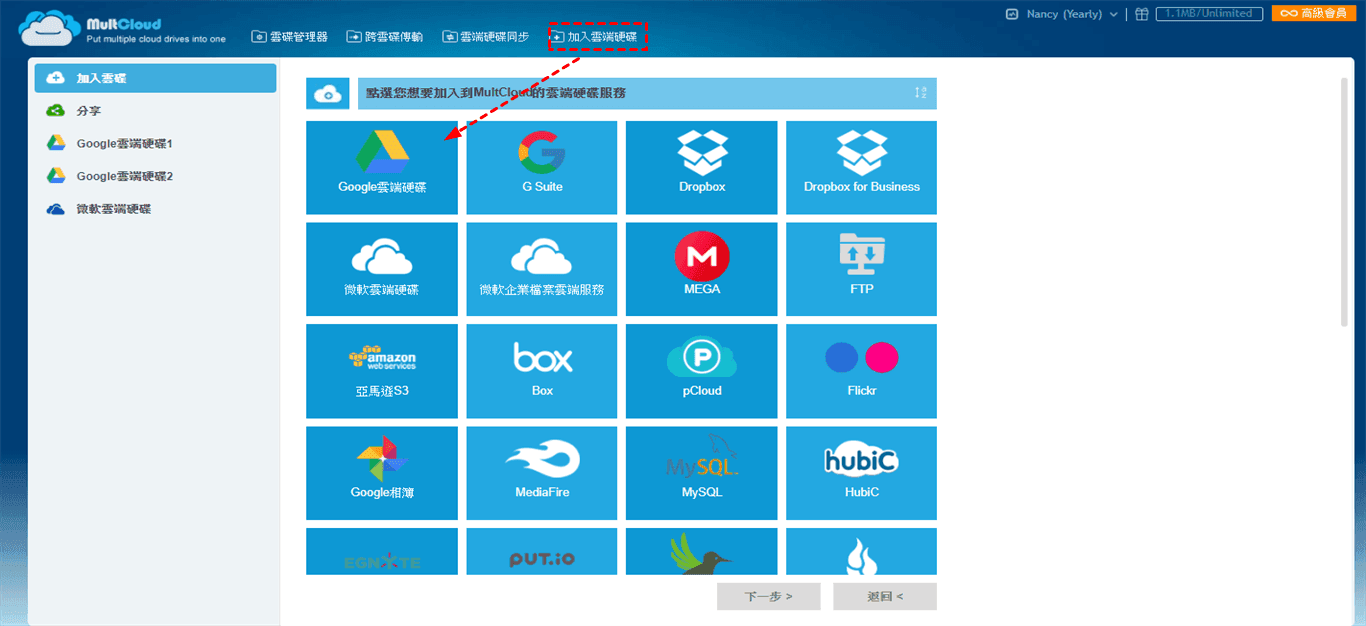1366x626 pixels.
Task: Select the Google雲端硬碟 cloud tile
Action: [x=382, y=167]
